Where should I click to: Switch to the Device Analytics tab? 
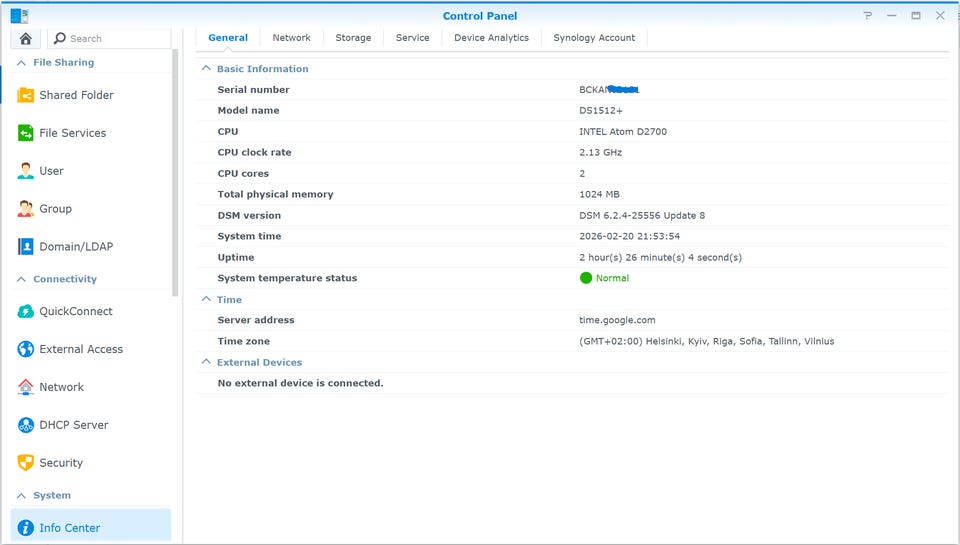click(492, 37)
